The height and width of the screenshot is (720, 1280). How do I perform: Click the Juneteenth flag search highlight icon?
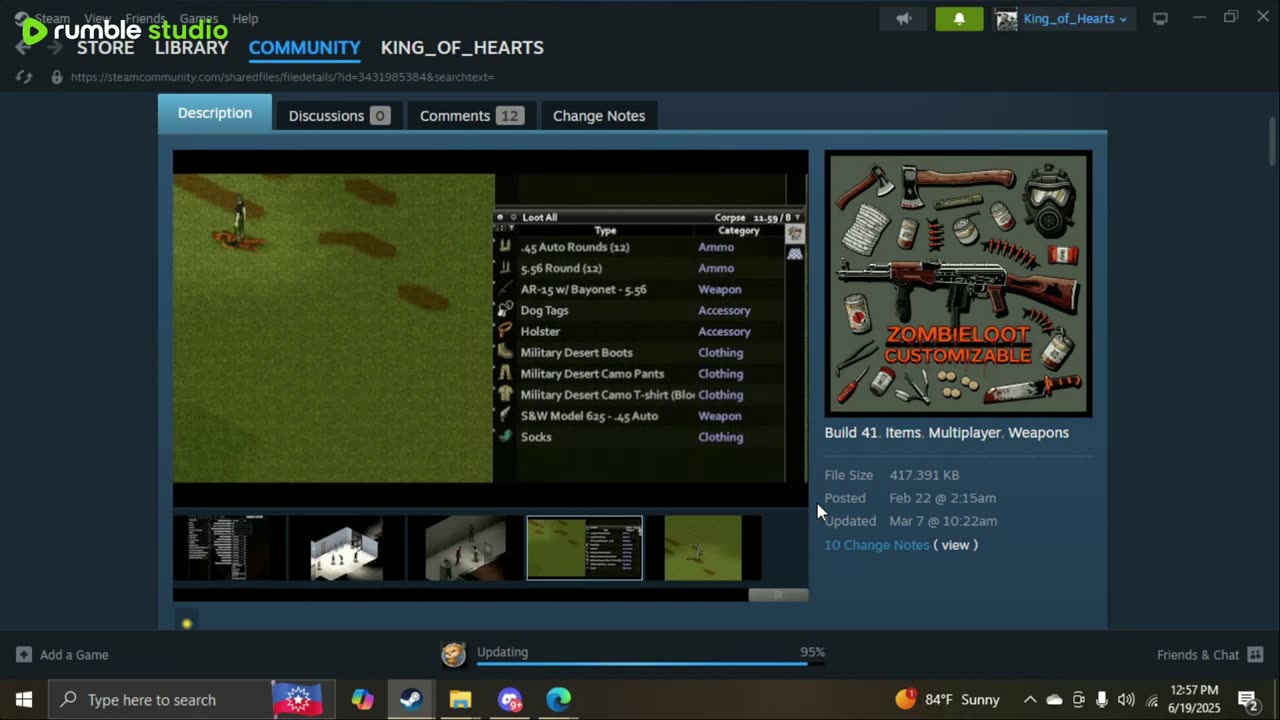tap(297, 699)
